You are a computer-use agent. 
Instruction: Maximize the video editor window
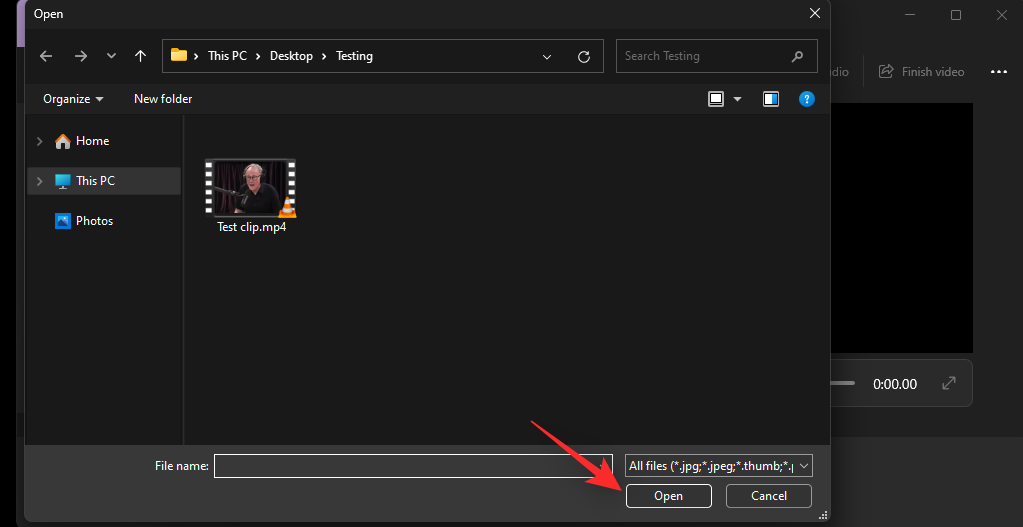tap(956, 15)
